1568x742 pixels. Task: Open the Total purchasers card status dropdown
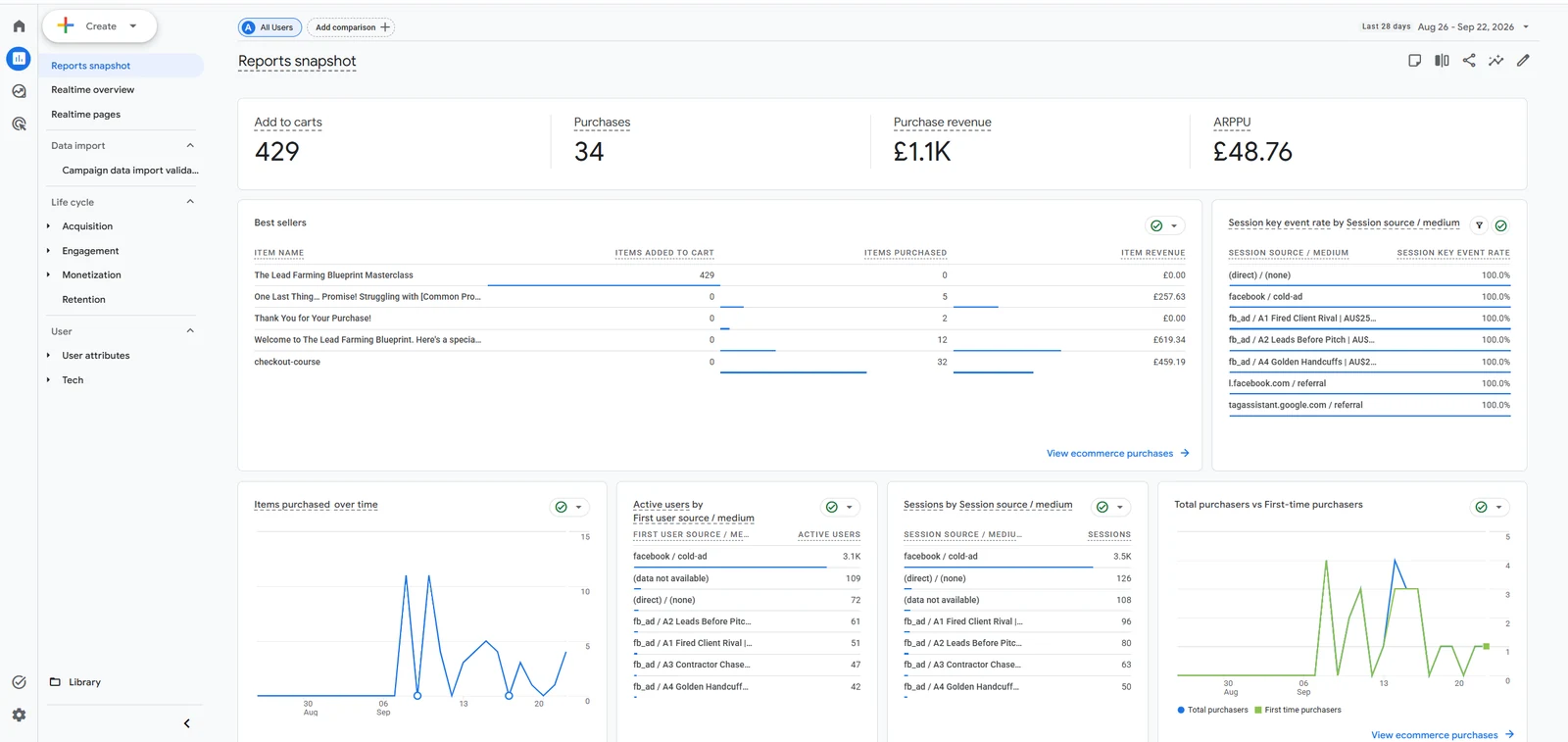[x=1490, y=507]
